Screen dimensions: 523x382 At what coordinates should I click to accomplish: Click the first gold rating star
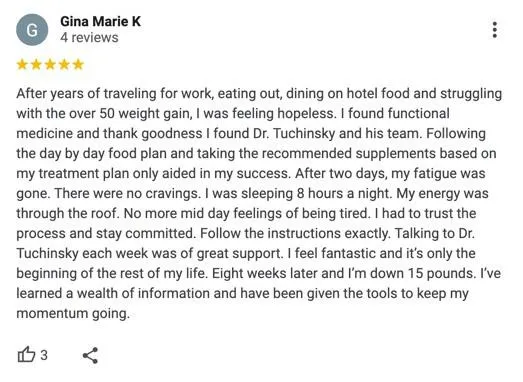pyautogui.click(x=22, y=64)
